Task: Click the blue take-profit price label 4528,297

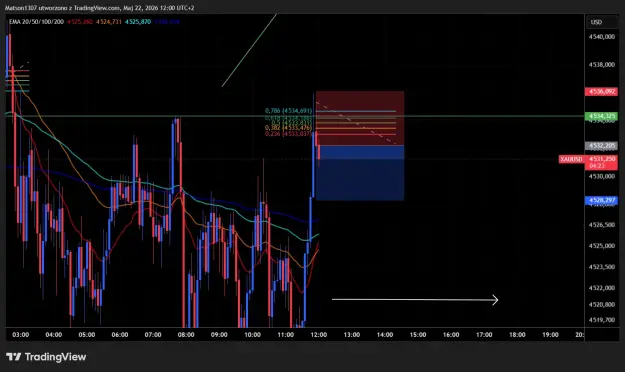Action: click(601, 200)
